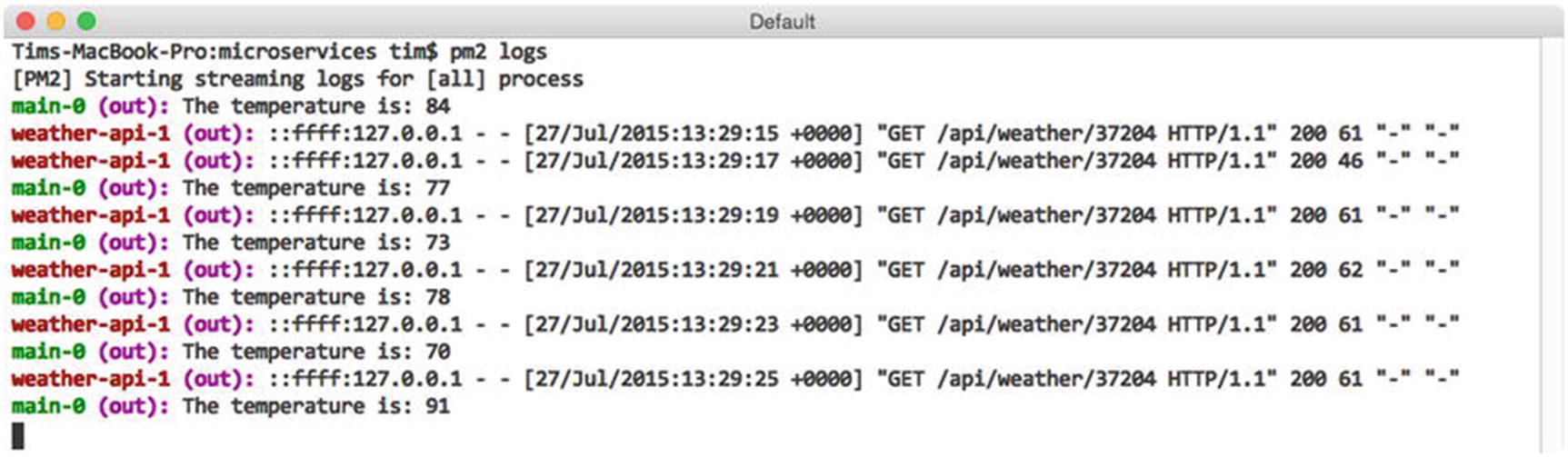Click the terminal's vertical scrollbar track
This screenshot has width=1568, height=457.
click(x=1552, y=245)
